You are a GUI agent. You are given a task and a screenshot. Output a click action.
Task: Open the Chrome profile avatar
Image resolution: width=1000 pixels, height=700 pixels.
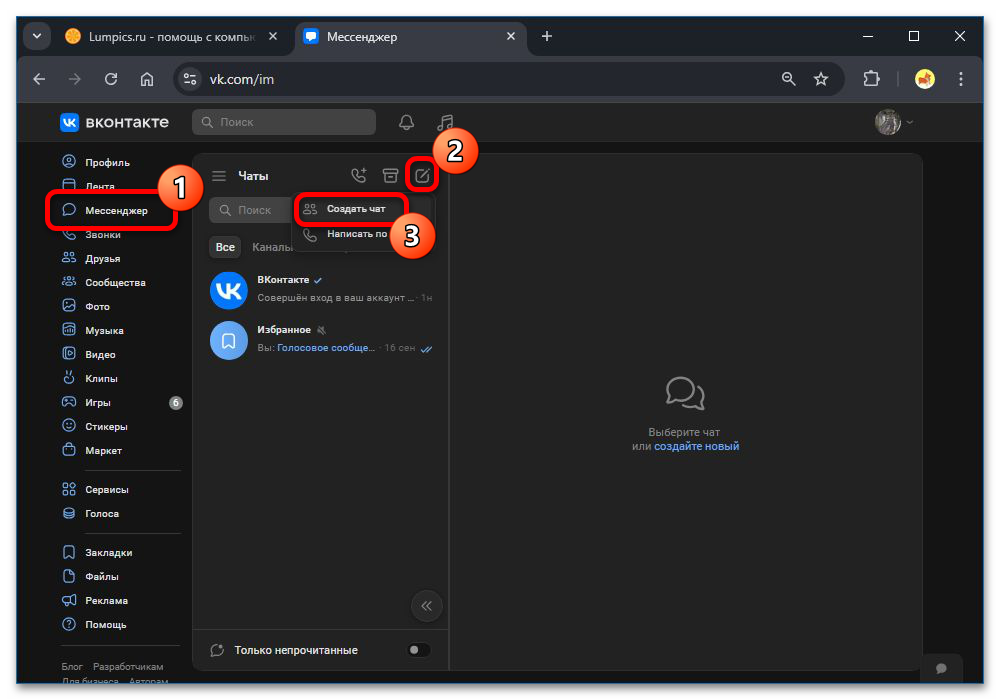[925, 79]
